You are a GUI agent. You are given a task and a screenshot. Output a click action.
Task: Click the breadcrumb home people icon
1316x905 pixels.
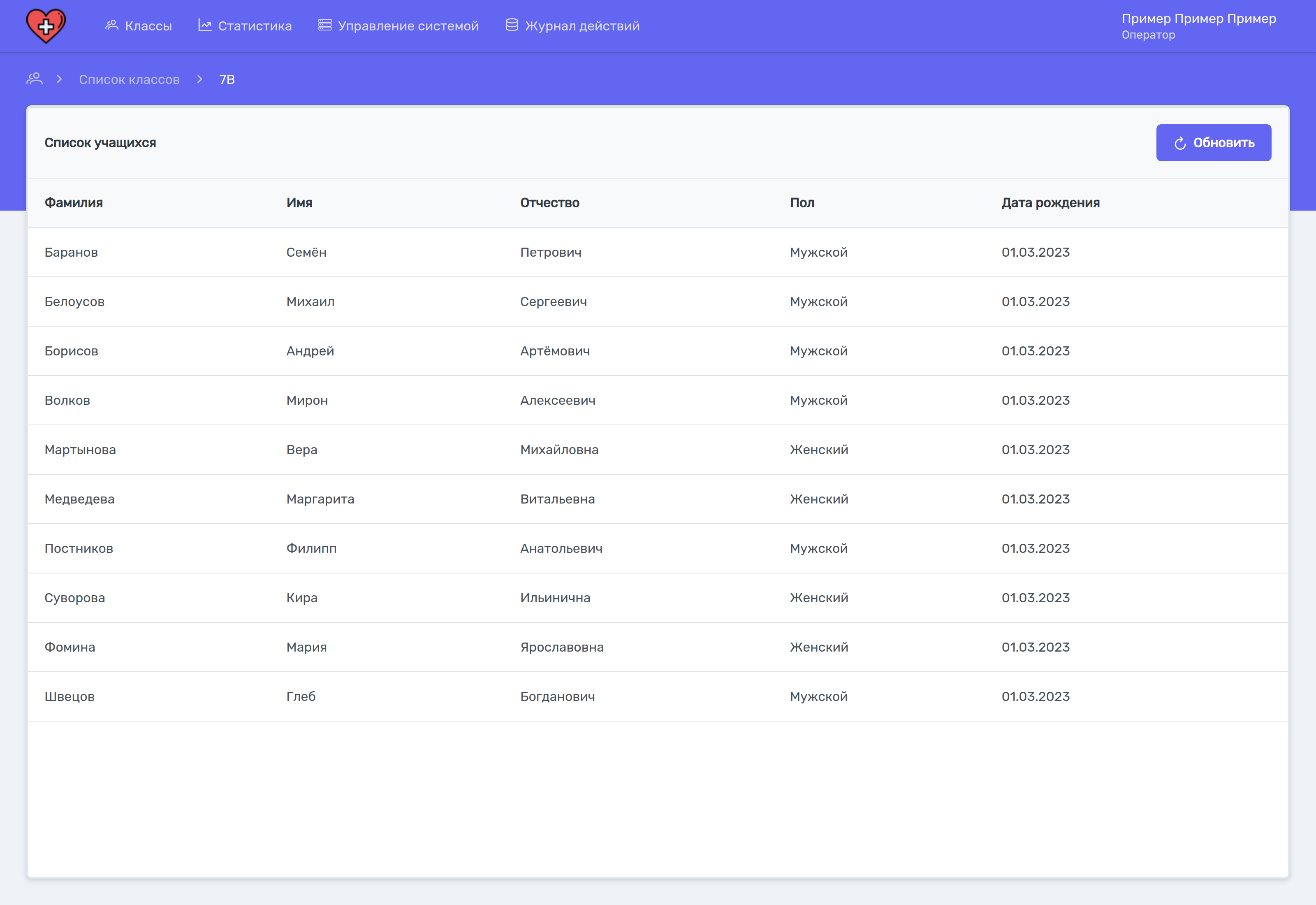point(35,79)
